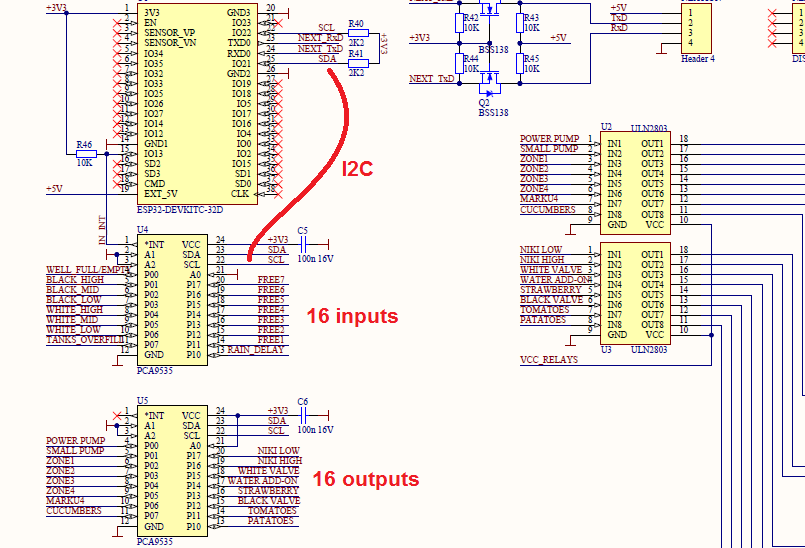The image size is (805, 548).
Task: Click resistor R45 10K
Action: click(x=520, y=63)
